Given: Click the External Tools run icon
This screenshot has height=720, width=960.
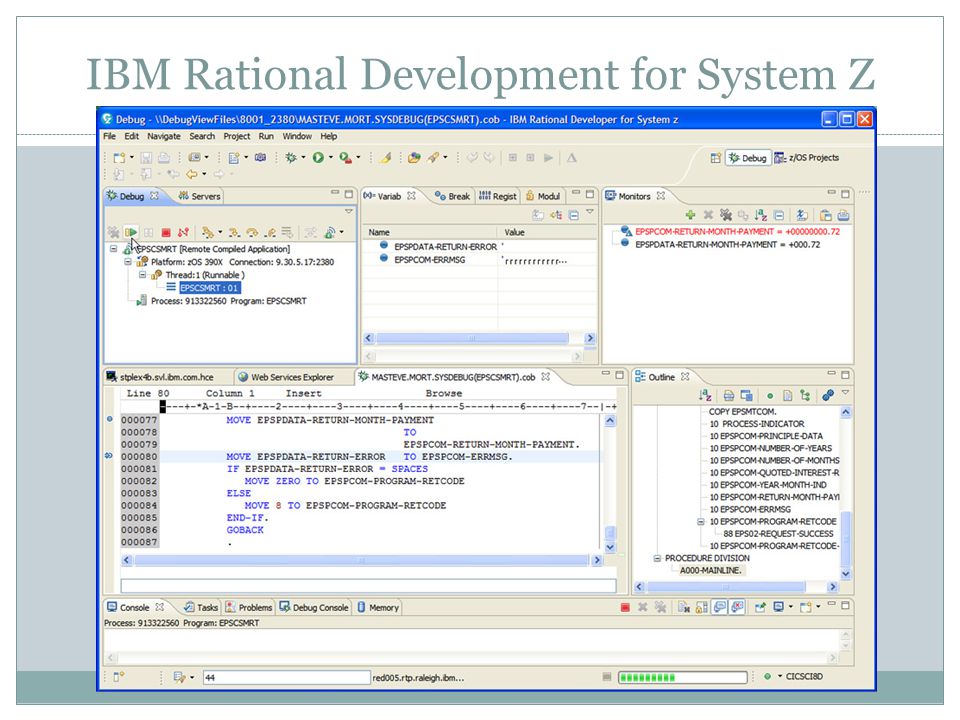Looking at the screenshot, I should (x=345, y=158).
